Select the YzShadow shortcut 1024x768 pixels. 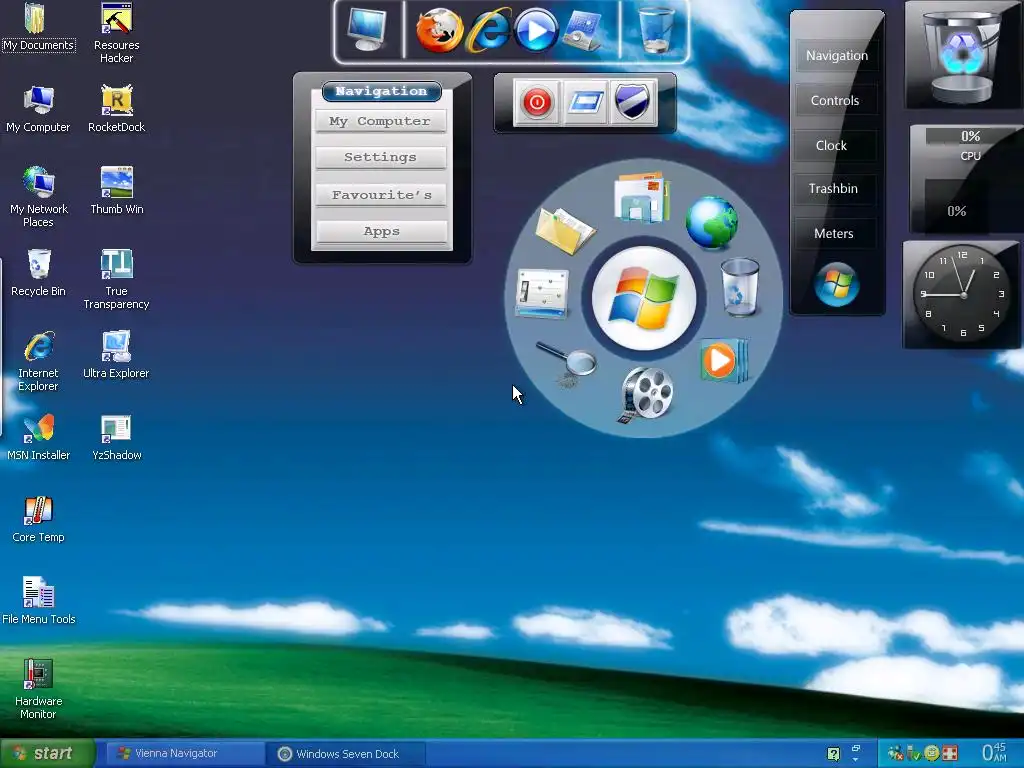click(116, 438)
